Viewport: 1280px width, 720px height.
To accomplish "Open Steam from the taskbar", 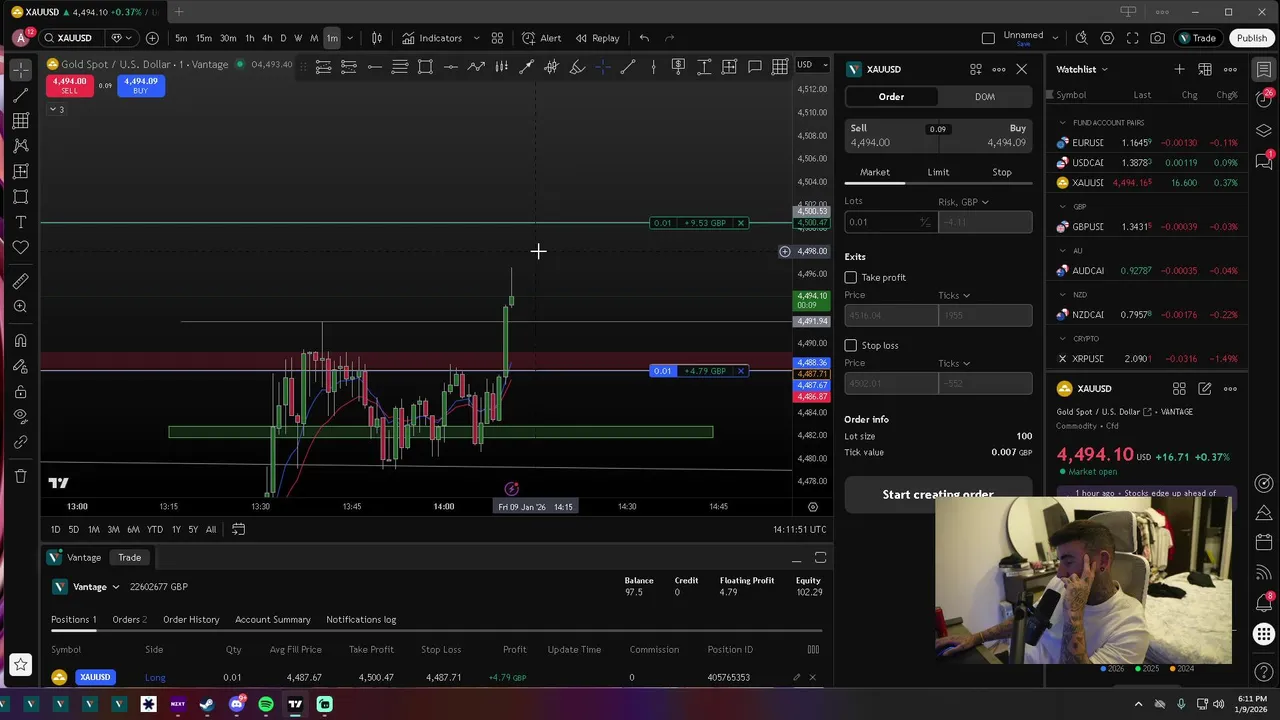I will [x=207, y=704].
